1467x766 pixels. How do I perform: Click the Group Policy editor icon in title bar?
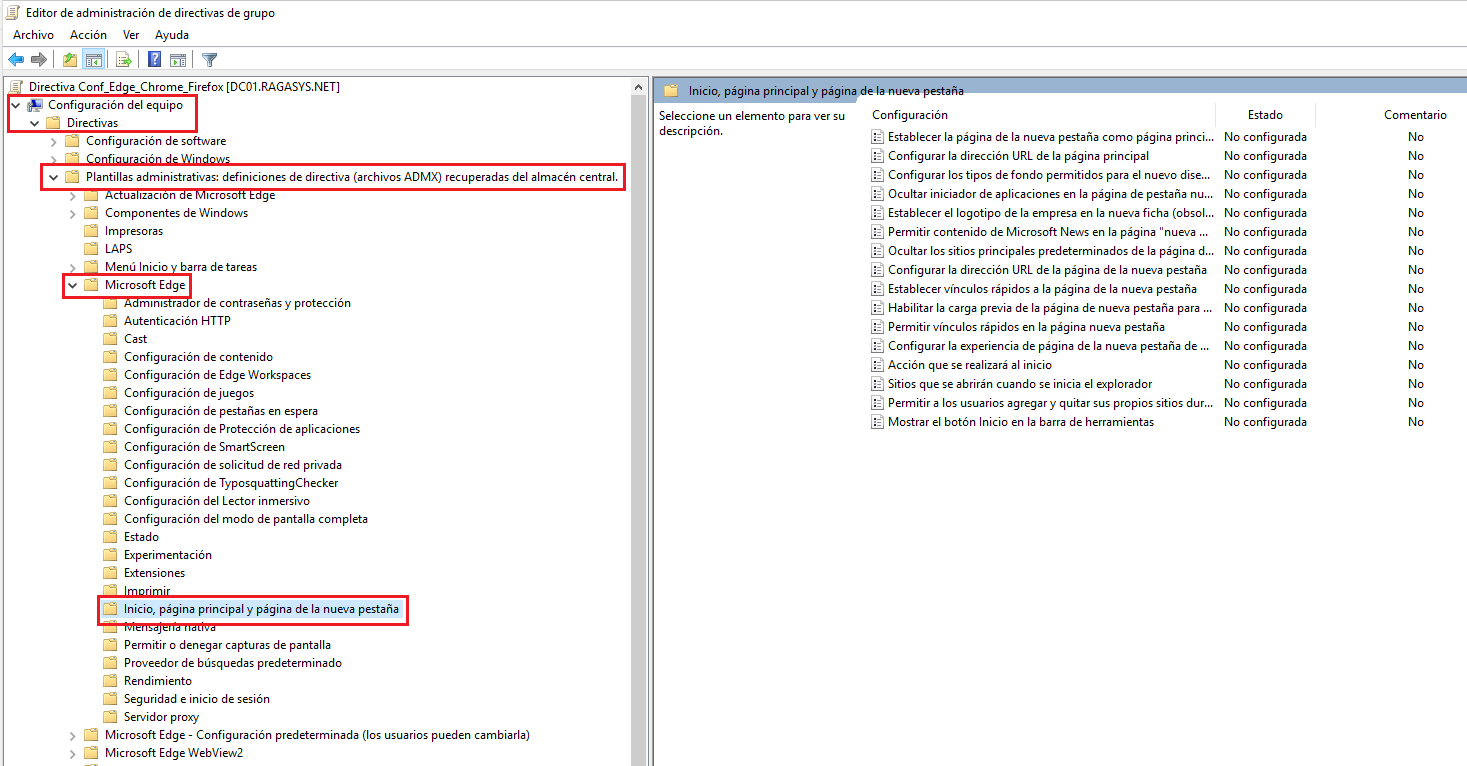coord(11,11)
